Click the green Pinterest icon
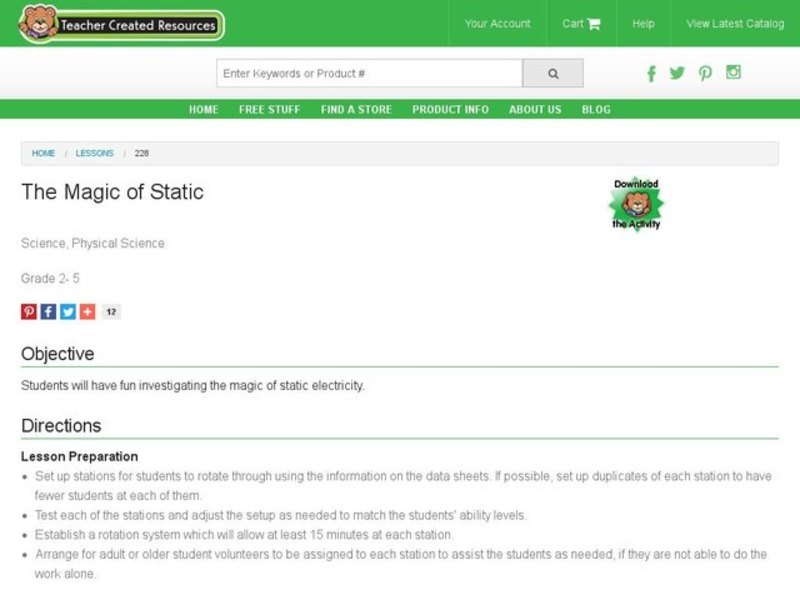The width and height of the screenshot is (800, 600). [x=706, y=73]
